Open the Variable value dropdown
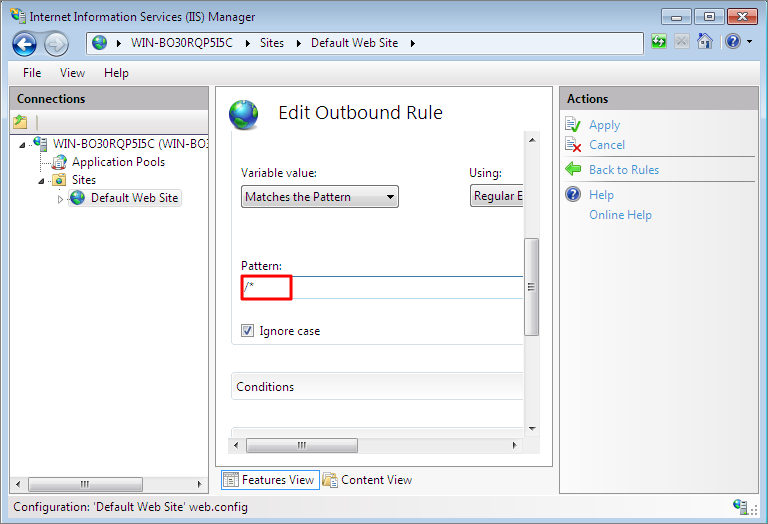768x524 pixels. [320, 196]
